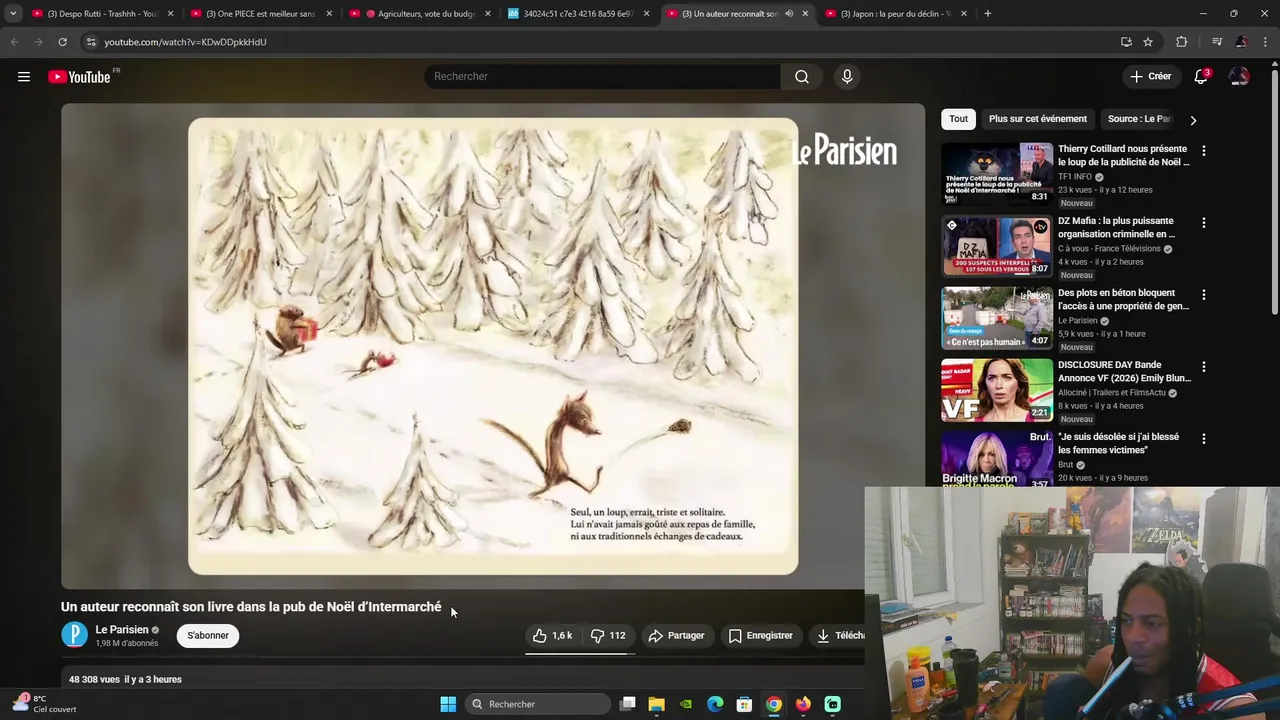This screenshot has width=1280, height=720.
Task: Switch to the Despo Rutti tab
Action: (x=103, y=14)
